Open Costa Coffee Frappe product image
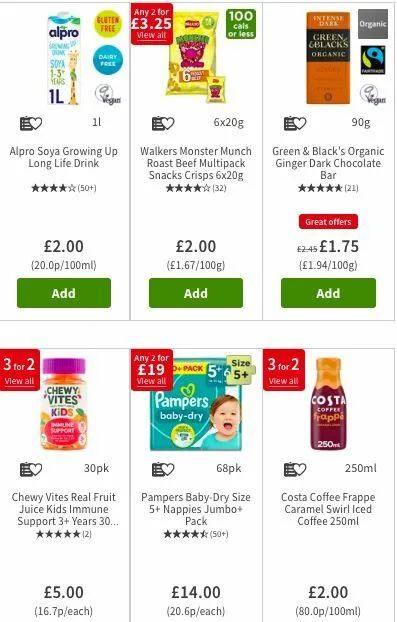 pos(328,404)
